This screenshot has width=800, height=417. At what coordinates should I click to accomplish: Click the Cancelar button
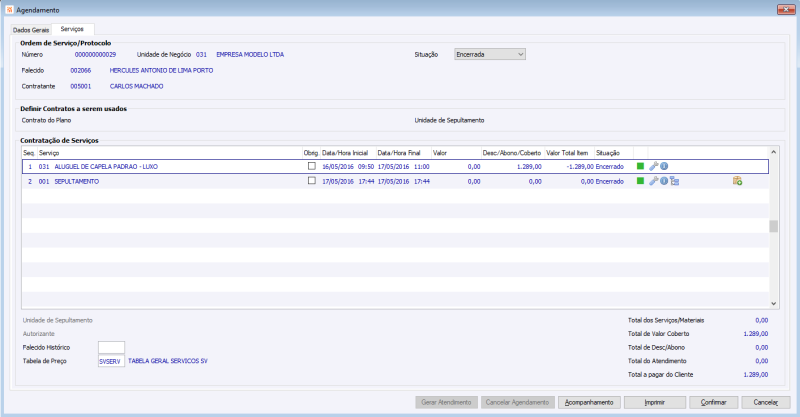(x=766, y=402)
